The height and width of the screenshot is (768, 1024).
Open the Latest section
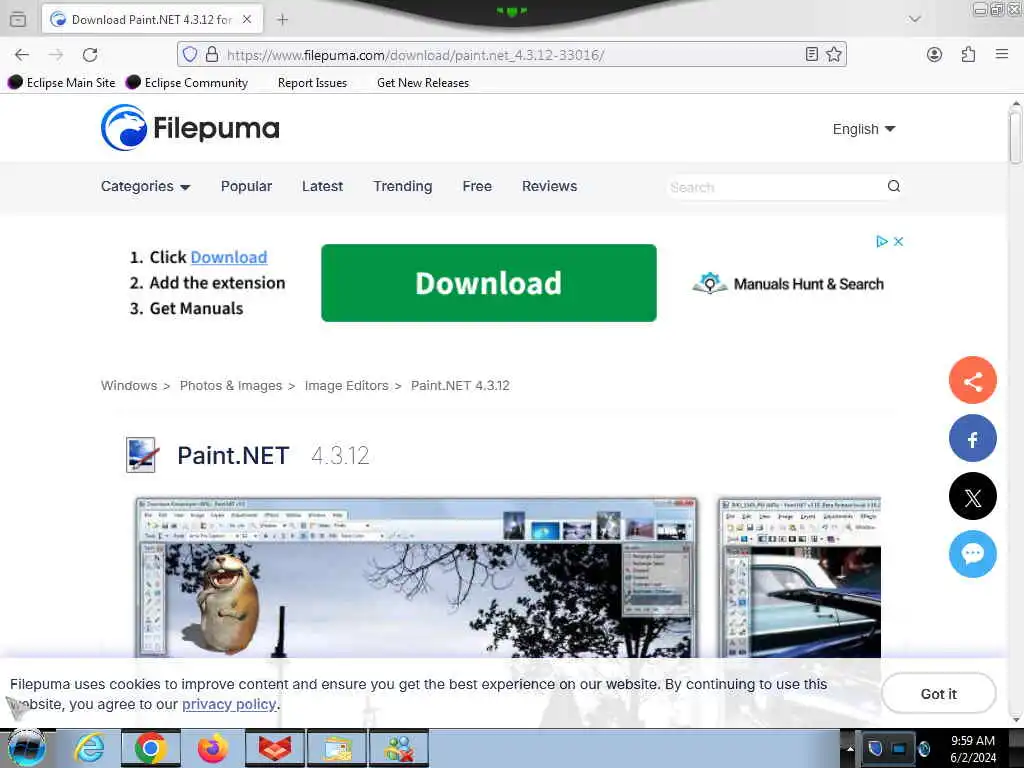click(x=323, y=186)
